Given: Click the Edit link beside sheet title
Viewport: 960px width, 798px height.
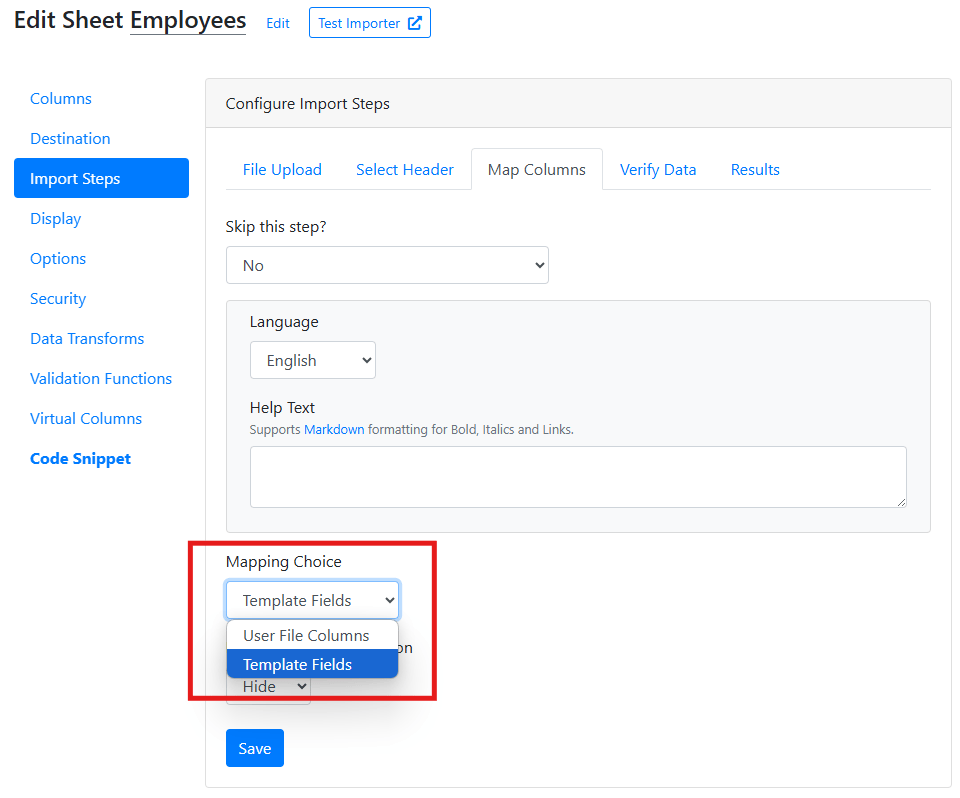Looking at the screenshot, I should pyautogui.click(x=277, y=23).
